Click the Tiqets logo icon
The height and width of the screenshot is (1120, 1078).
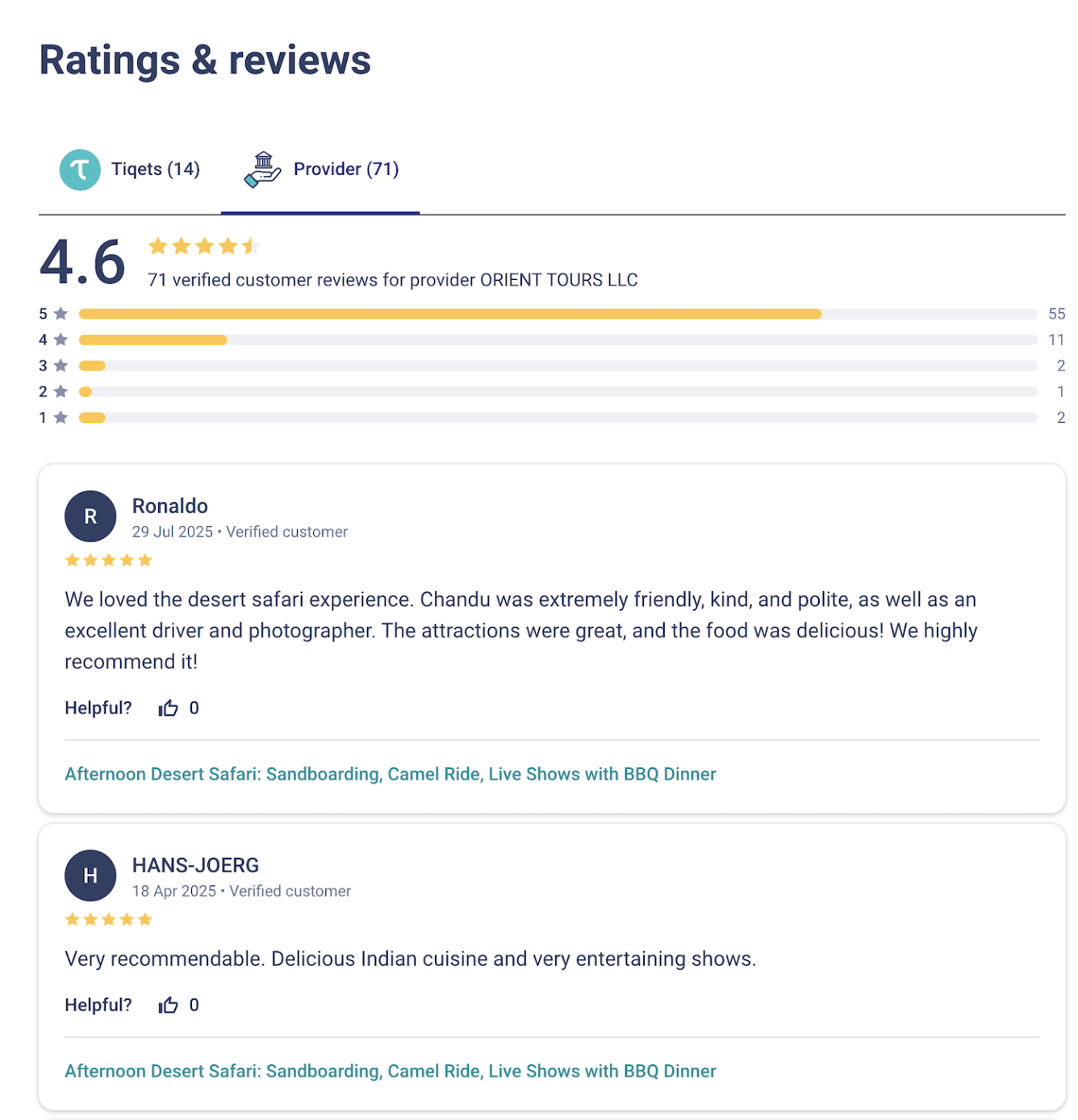(x=80, y=169)
